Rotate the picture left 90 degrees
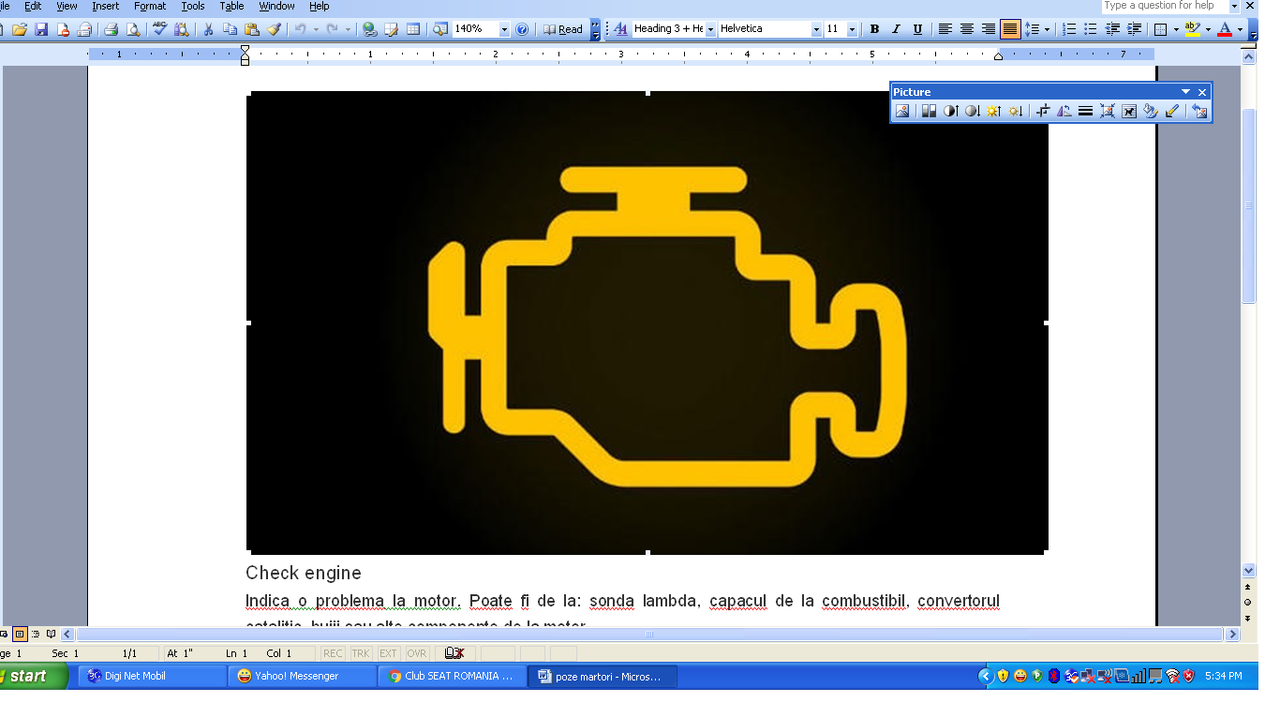 1064,111
